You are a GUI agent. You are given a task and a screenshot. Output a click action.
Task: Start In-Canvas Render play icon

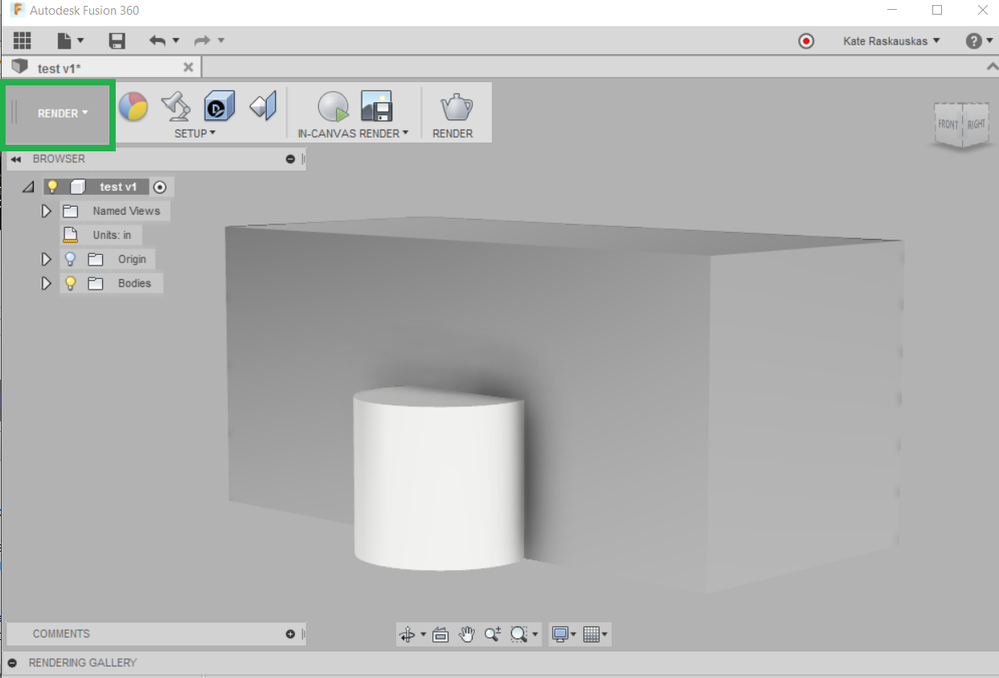click(x=332, y=107)
